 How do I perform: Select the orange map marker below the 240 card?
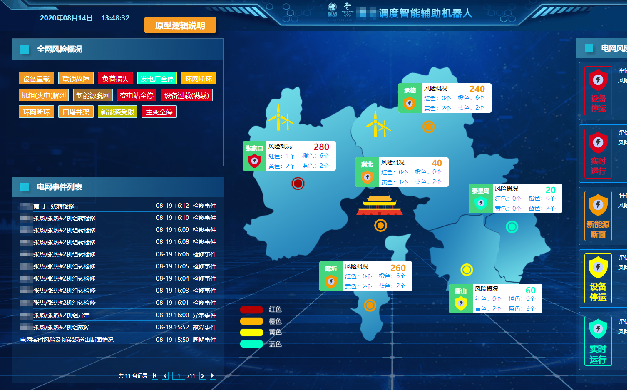tap(428, 127)
